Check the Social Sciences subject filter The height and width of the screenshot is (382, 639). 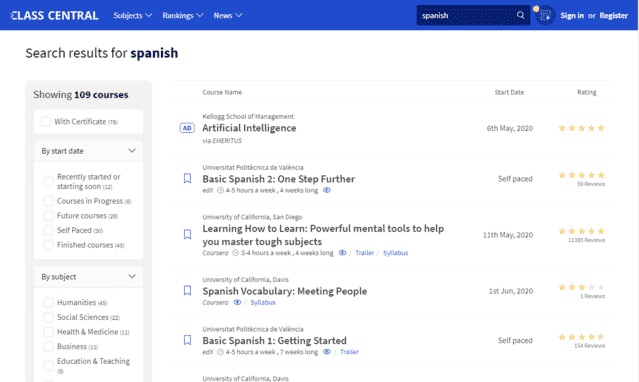[48, 317]
